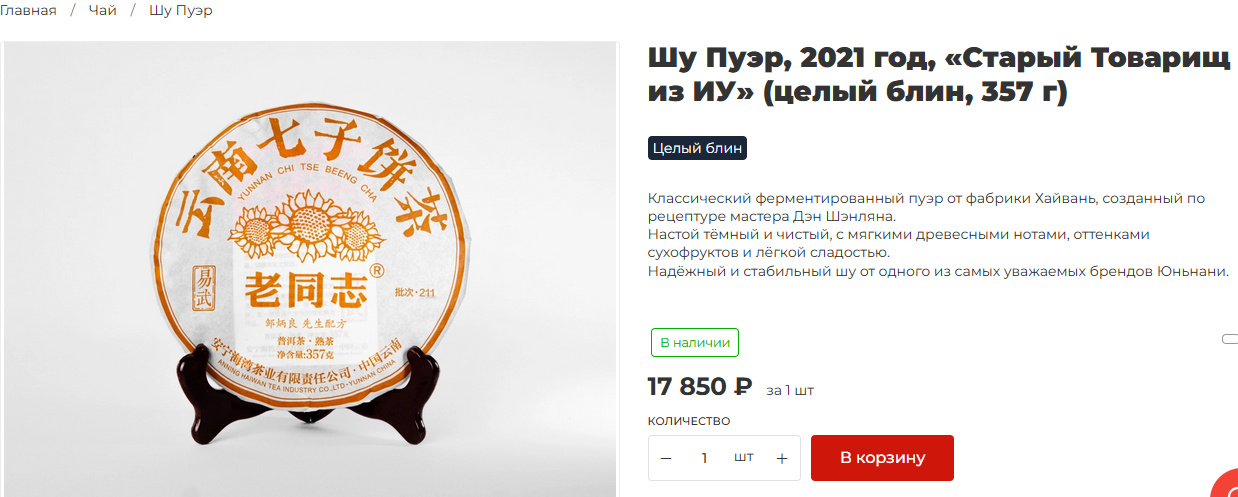Go to the Главная breadcrumb
The image size is (1238, 497).
[x=28, y=10]
